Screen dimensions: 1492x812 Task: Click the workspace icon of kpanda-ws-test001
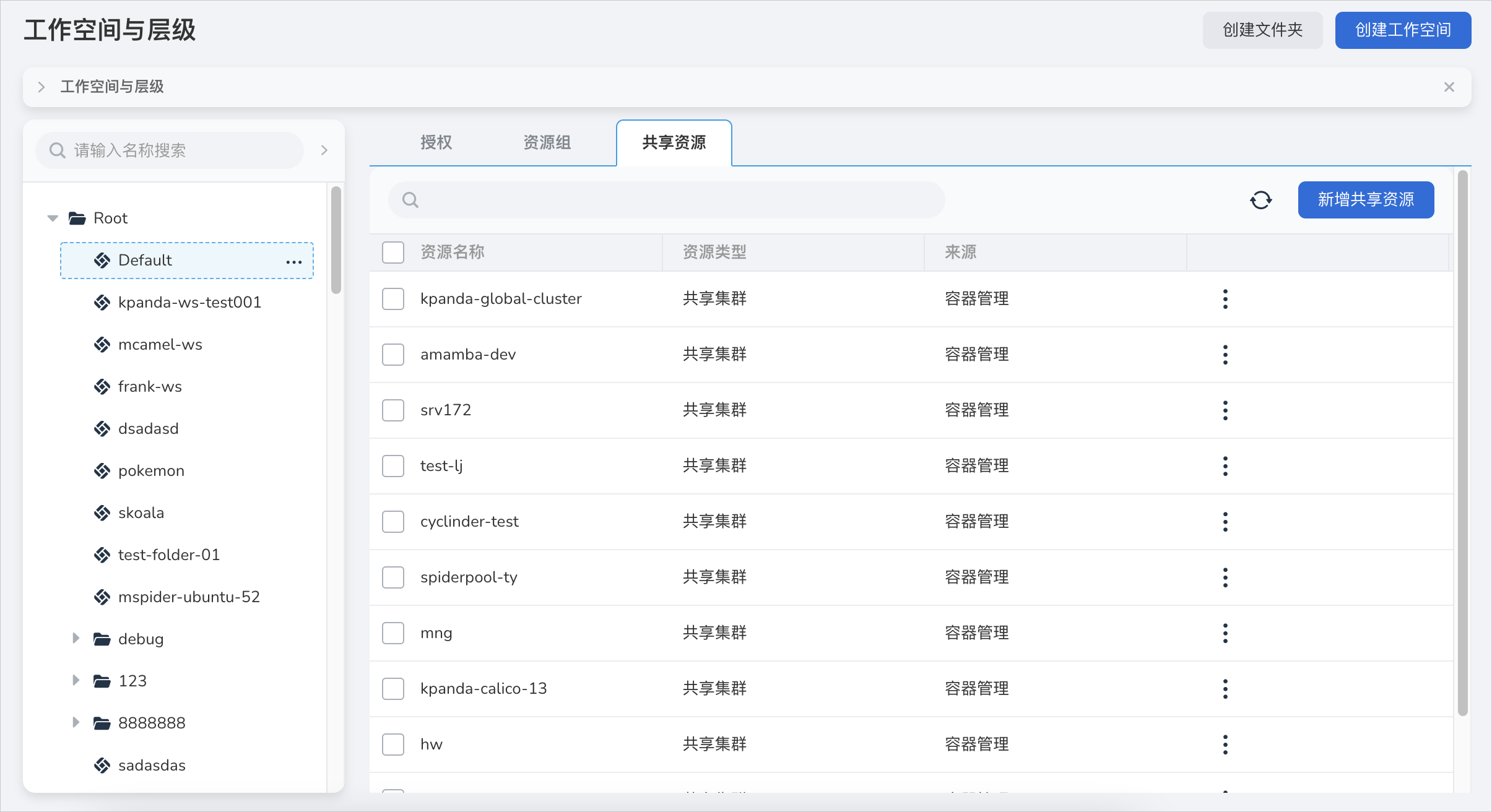(102, 303)
